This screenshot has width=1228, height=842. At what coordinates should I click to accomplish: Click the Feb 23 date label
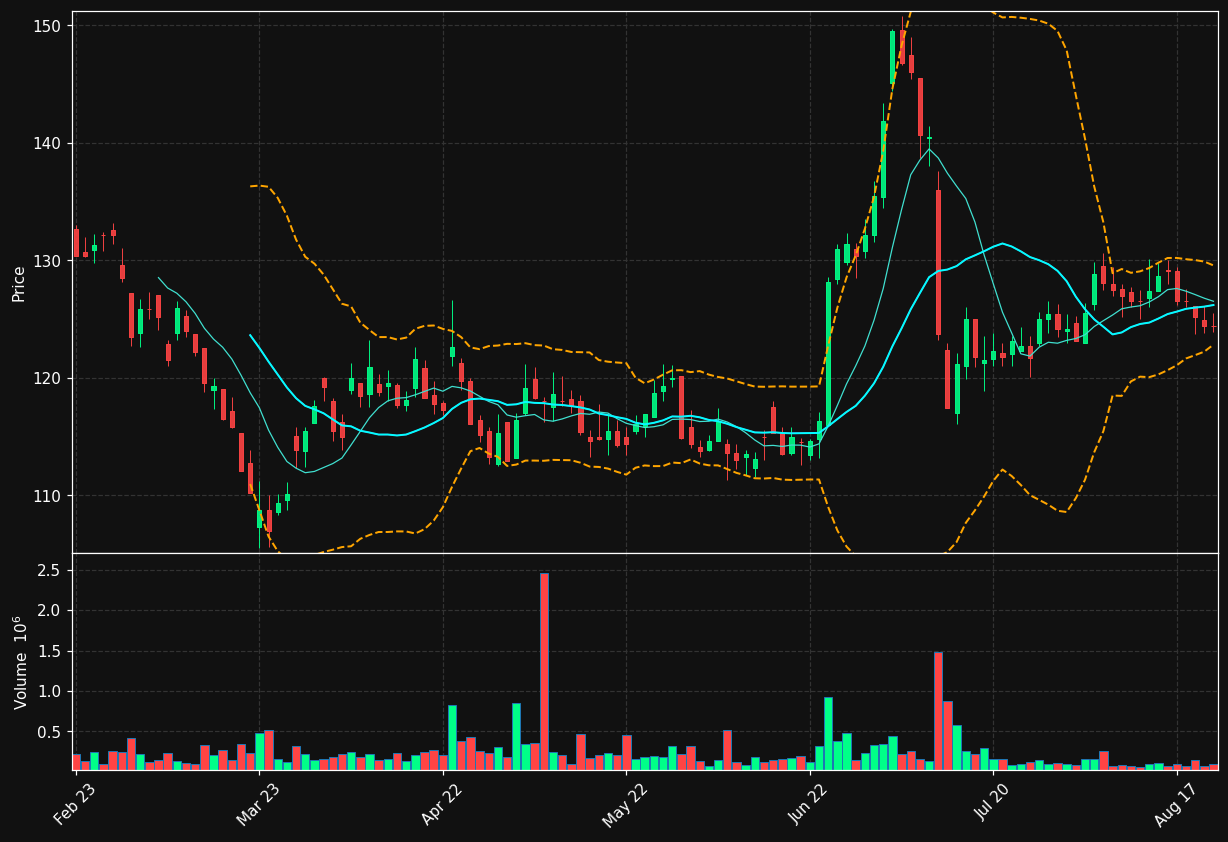[76, 804]
